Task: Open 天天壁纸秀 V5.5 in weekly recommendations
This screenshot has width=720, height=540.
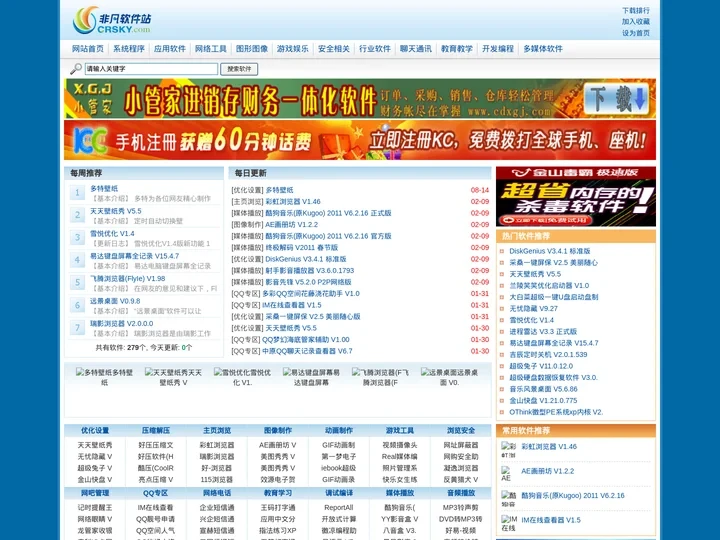Action: click(x=116, y=211)
